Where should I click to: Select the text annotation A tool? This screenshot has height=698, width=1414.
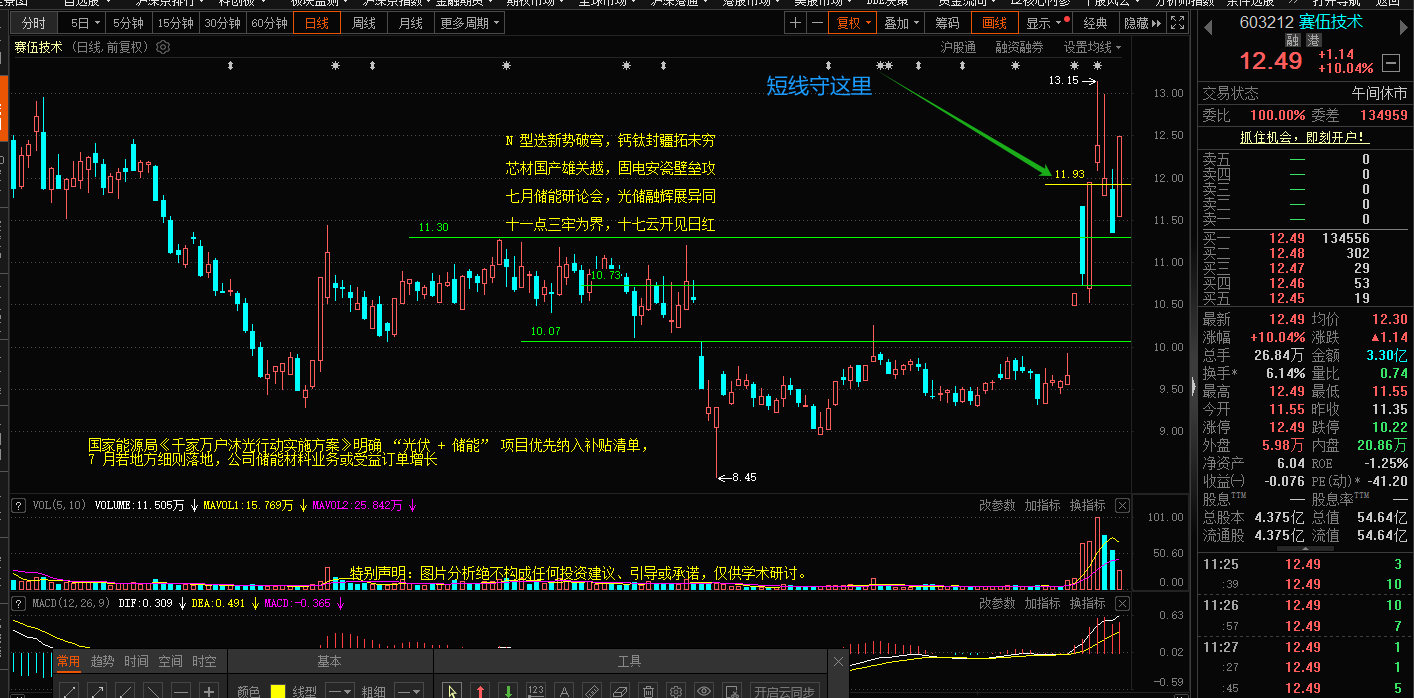(564, 690)
